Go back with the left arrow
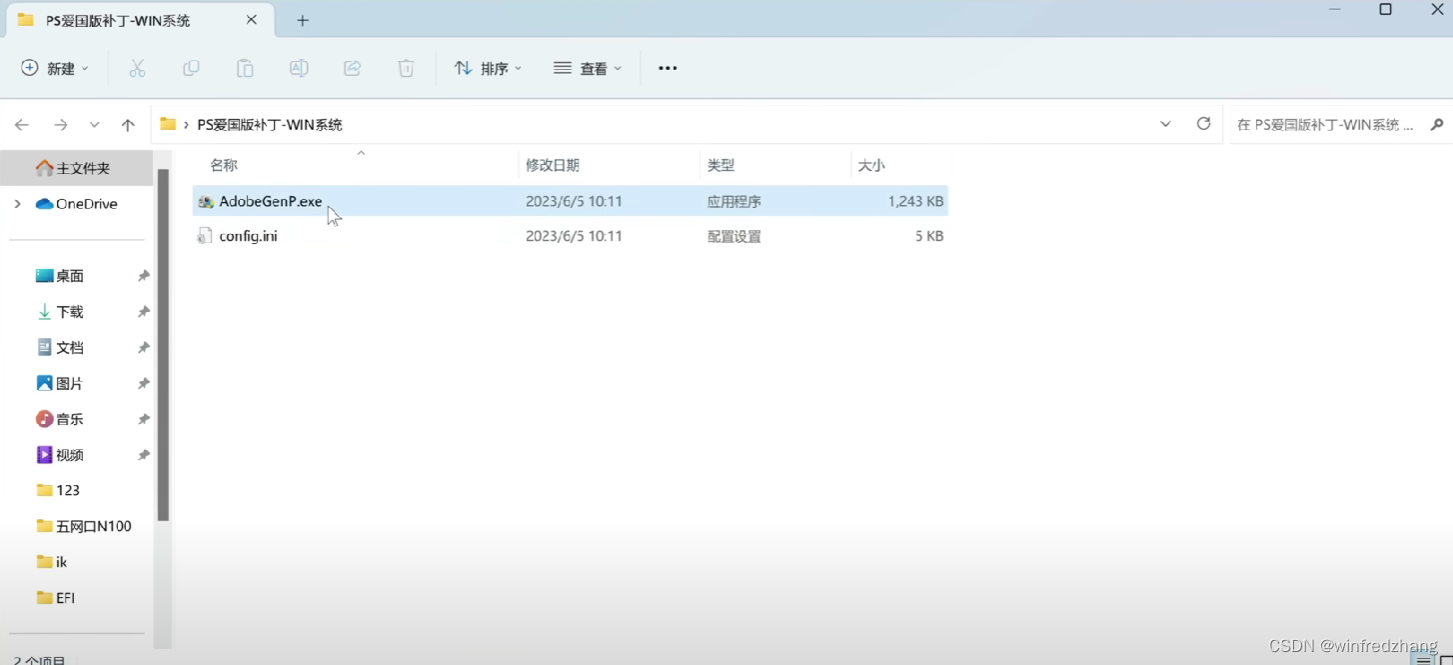 (22, 125)
